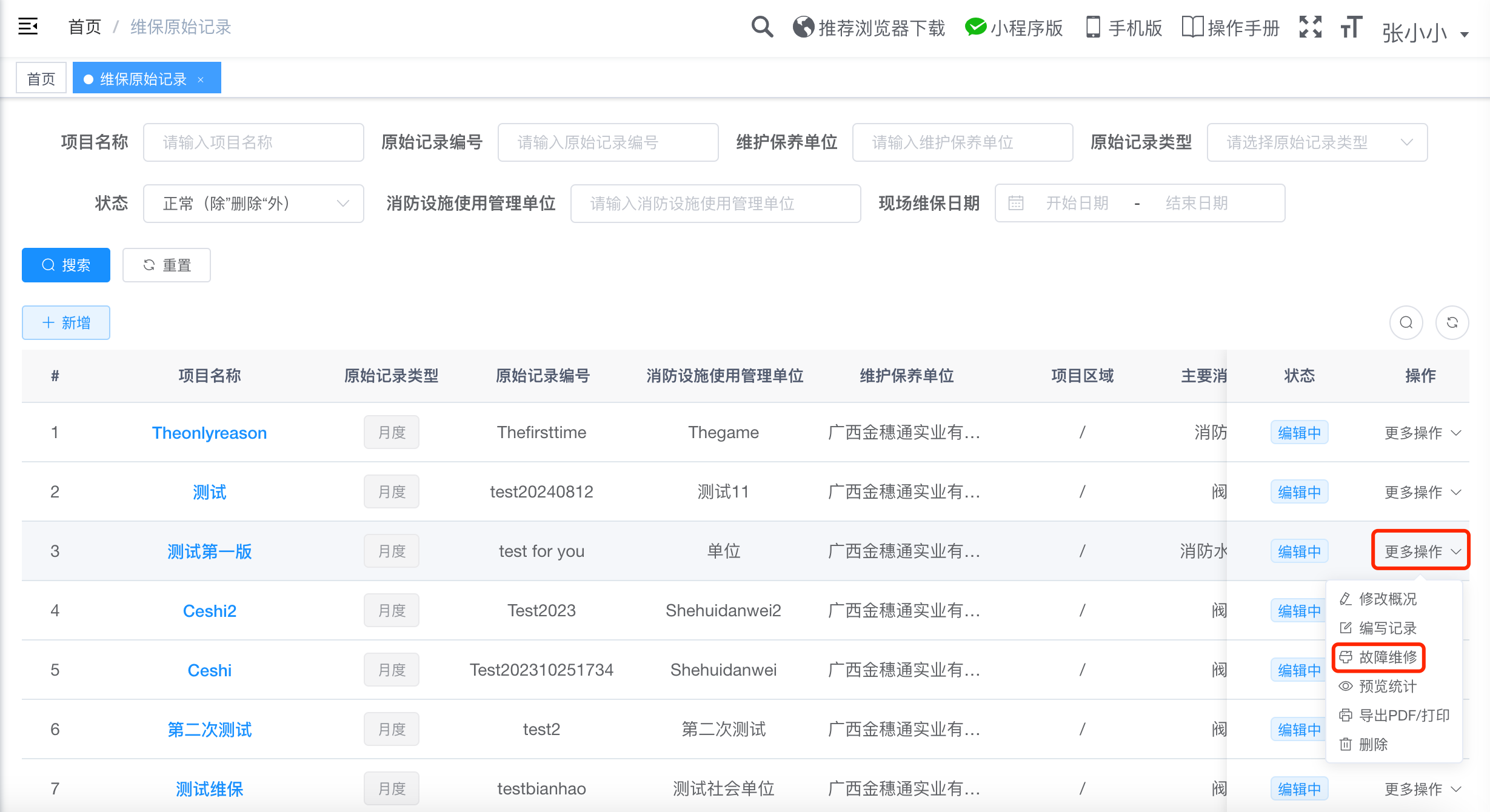
Task: Open the header search magnifier
Action: tap(762, 27)
